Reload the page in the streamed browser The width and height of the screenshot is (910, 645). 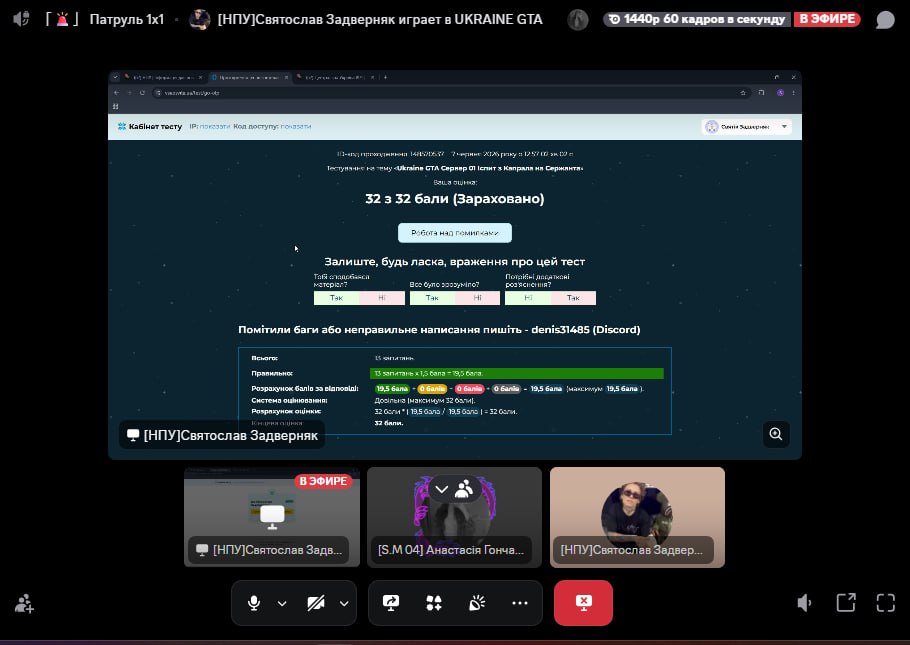tap(142, 93)
